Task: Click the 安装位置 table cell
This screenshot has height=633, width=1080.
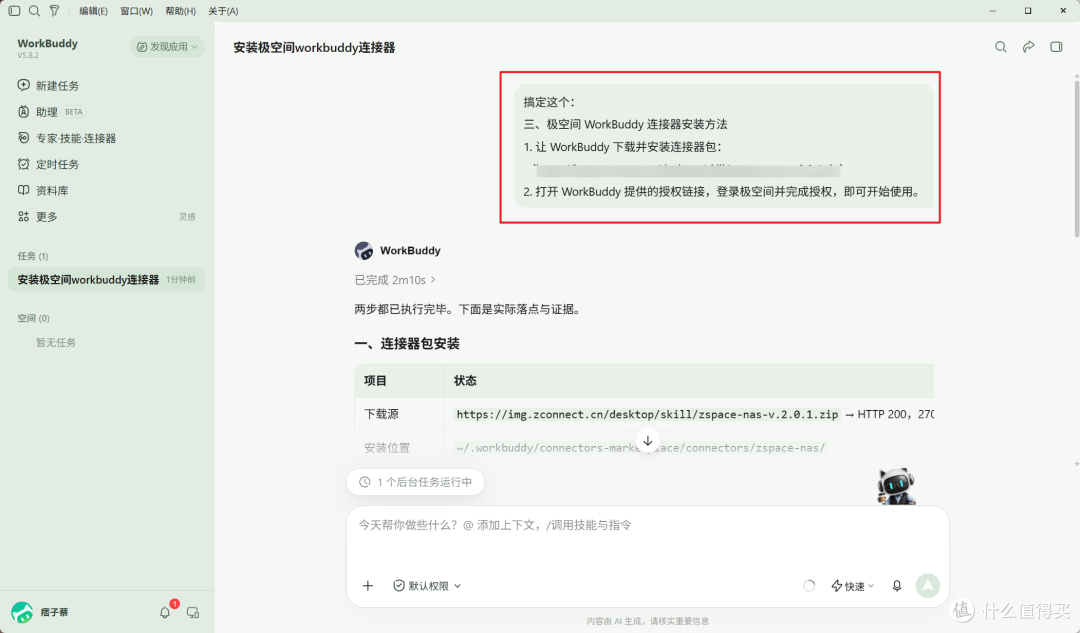Action: tap(387, 448)
